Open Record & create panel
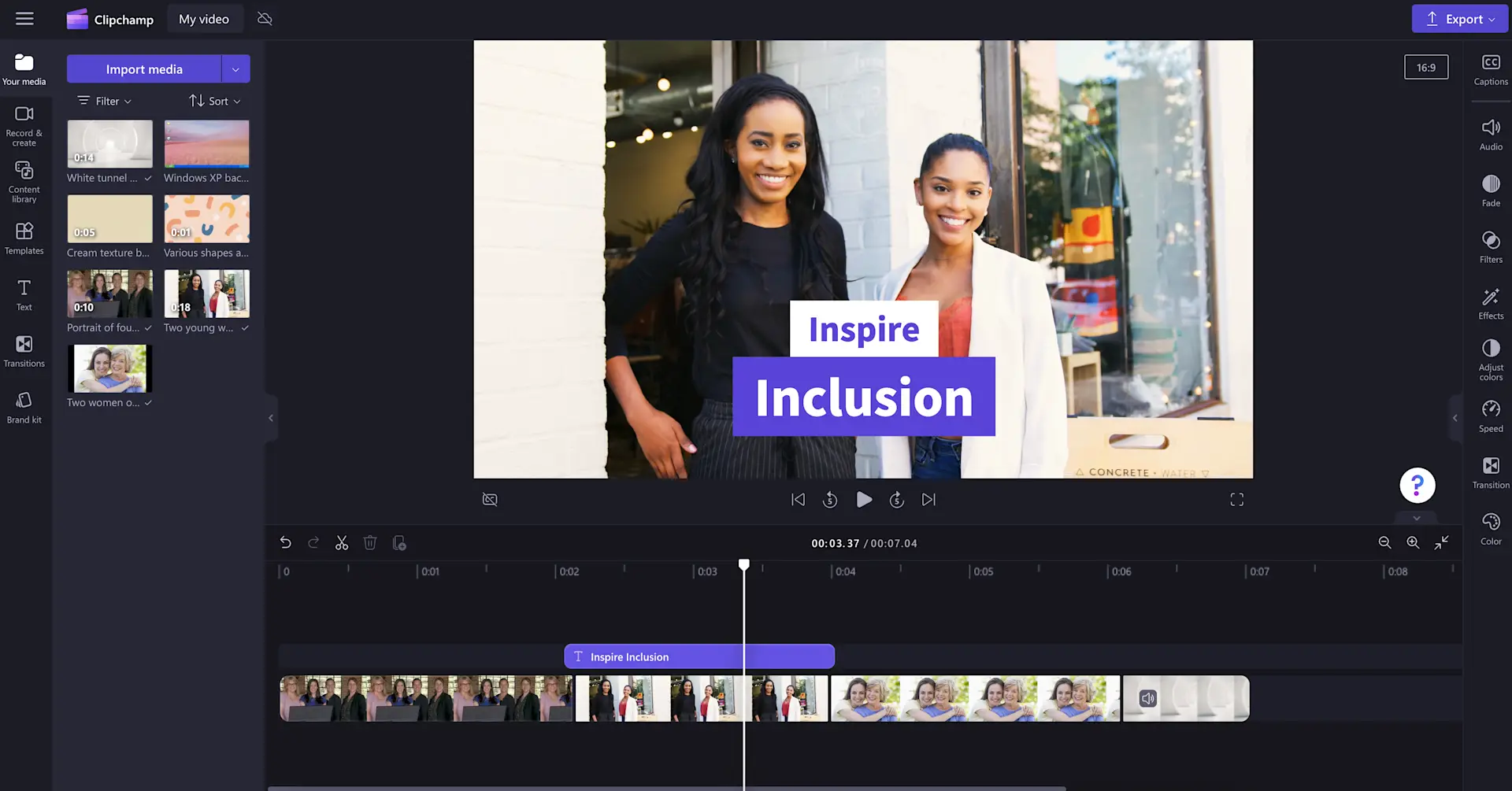Screen dimensions: 1512x791 (24, 126)
